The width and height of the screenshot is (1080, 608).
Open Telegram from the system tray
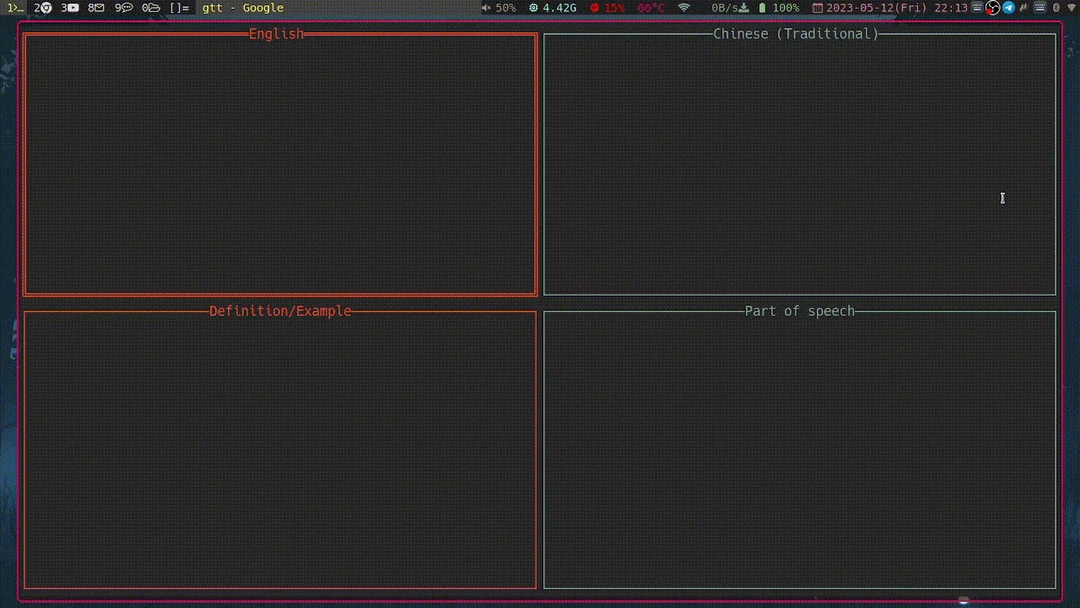1008,7
